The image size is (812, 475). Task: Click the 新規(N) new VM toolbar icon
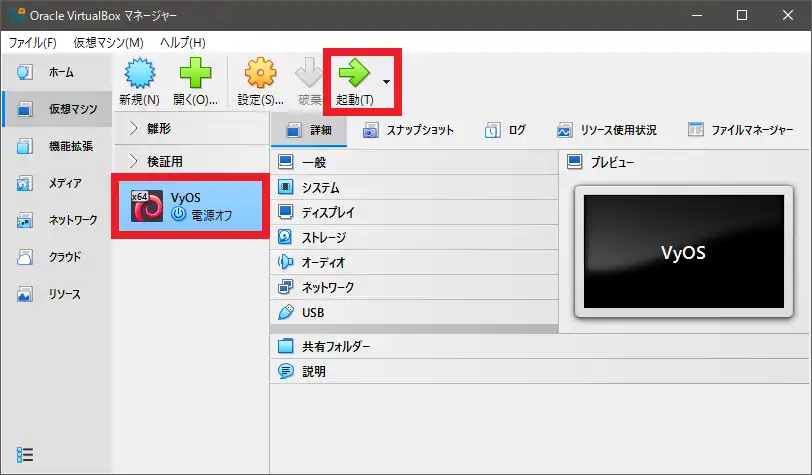click(139, 73)
